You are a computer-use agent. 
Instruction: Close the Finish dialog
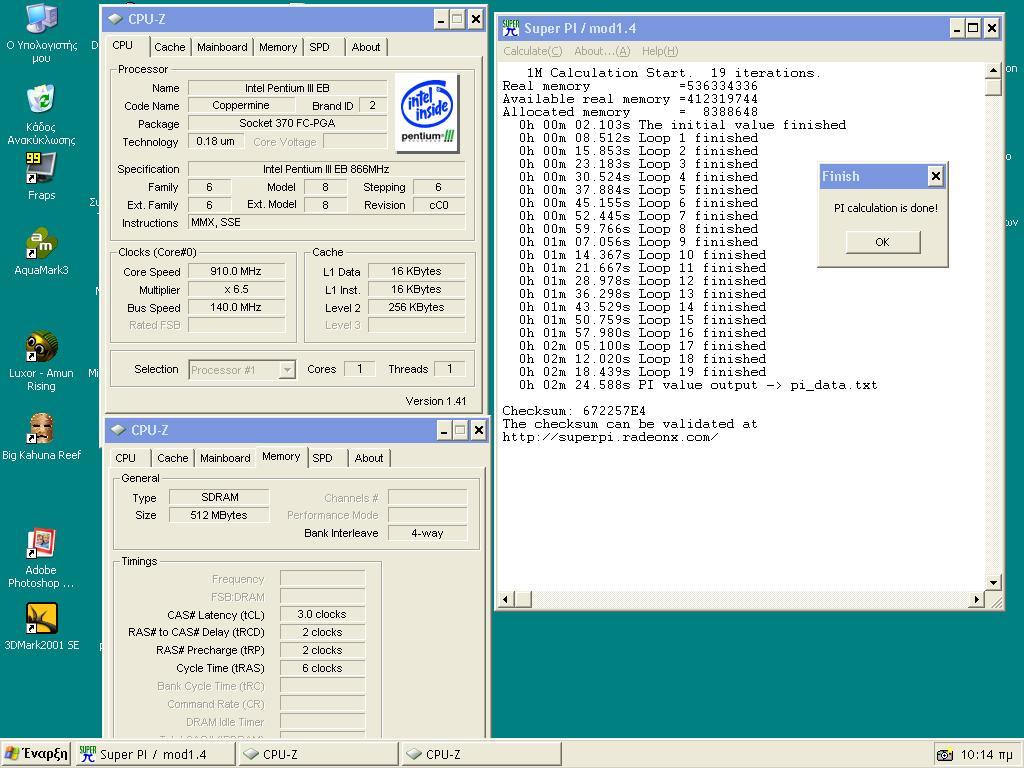point(935,176)
